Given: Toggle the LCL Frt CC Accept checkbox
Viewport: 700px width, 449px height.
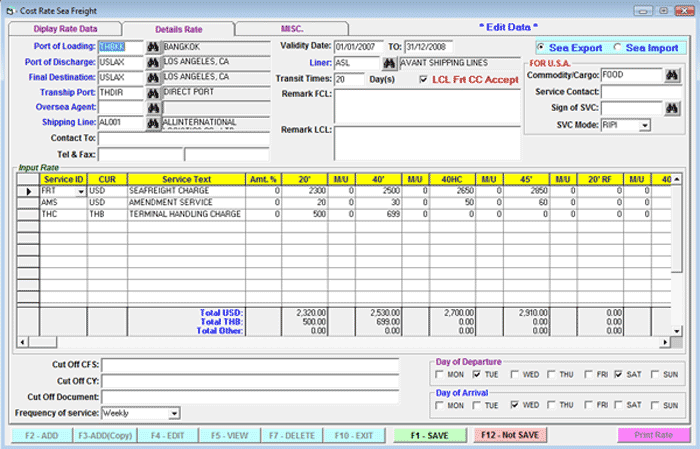Looking at the screenshot, I should [423, 79].
